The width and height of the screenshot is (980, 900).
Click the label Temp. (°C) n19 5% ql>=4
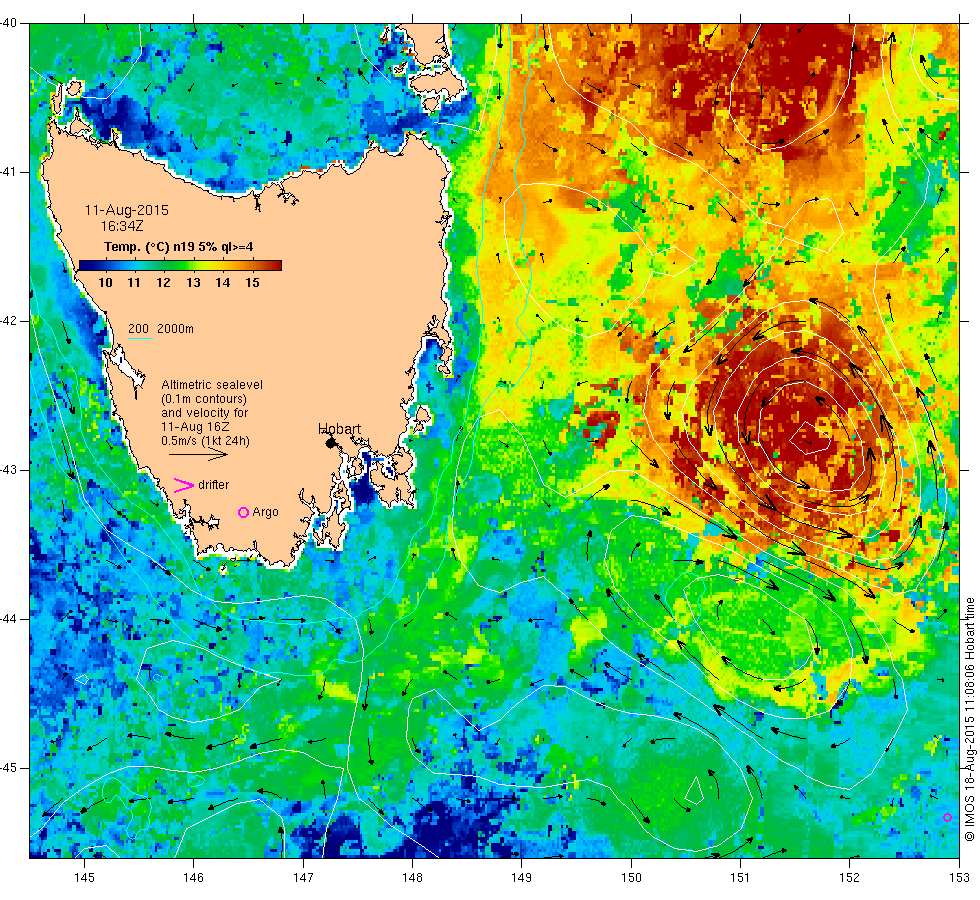pos(178,247)
